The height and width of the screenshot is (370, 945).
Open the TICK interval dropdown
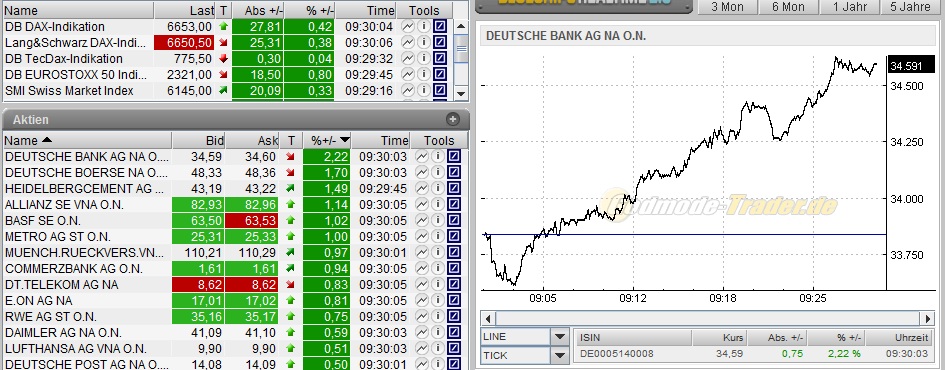[560, 356]
